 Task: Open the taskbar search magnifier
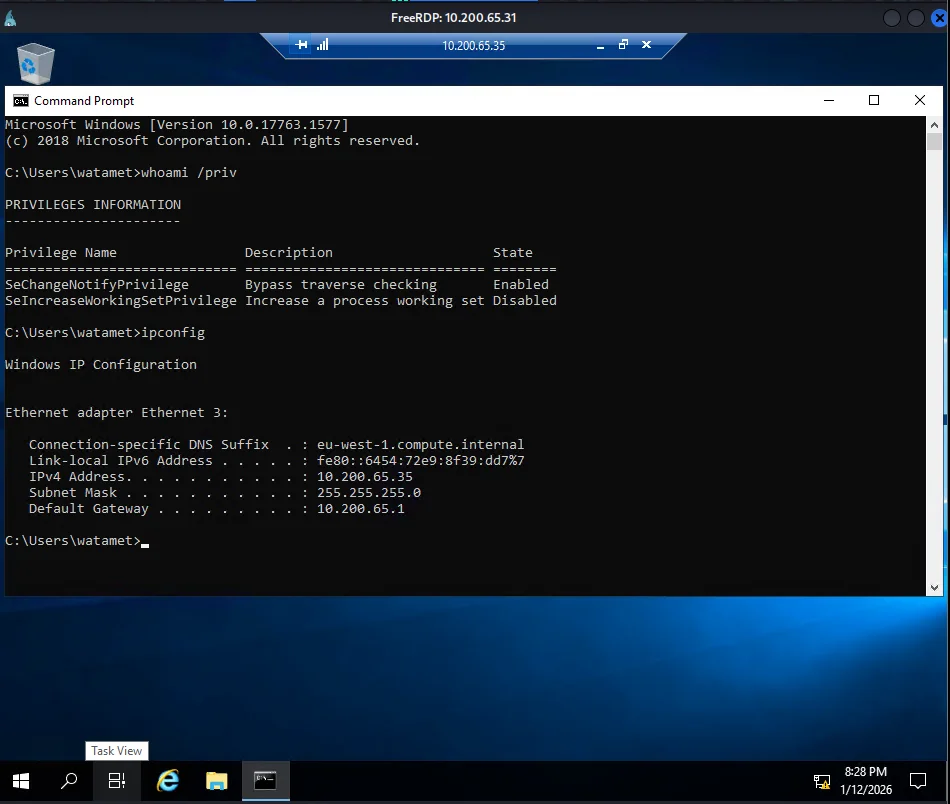tap(69, 781)
